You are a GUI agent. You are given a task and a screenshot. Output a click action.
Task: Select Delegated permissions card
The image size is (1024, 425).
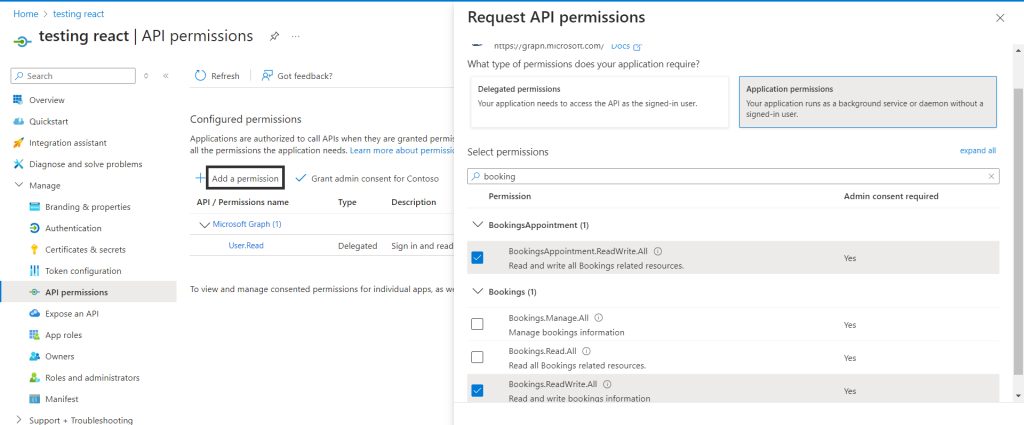click(x=599, y=102)
